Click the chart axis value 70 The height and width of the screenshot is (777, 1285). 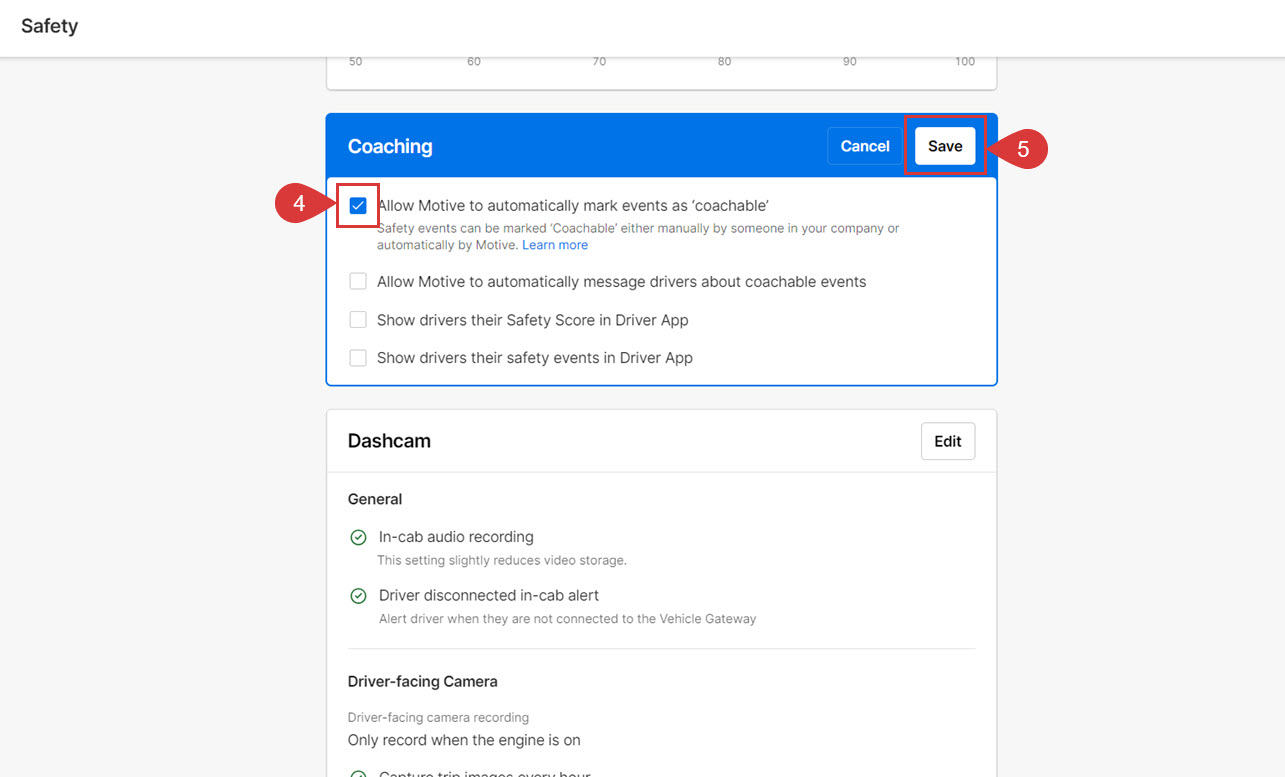coord(599,62)
